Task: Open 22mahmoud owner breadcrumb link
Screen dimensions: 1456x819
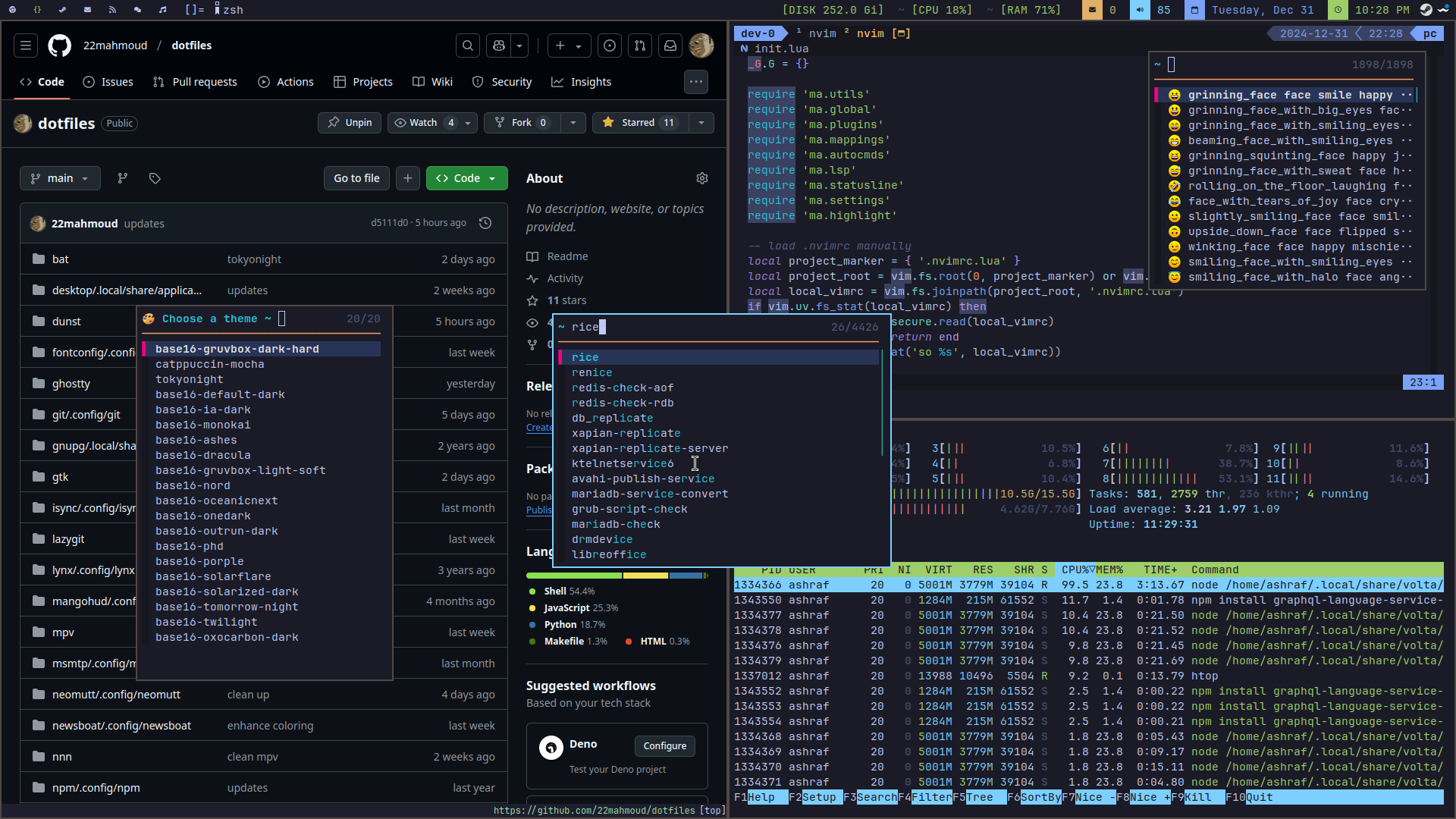Action: point(115,45)
